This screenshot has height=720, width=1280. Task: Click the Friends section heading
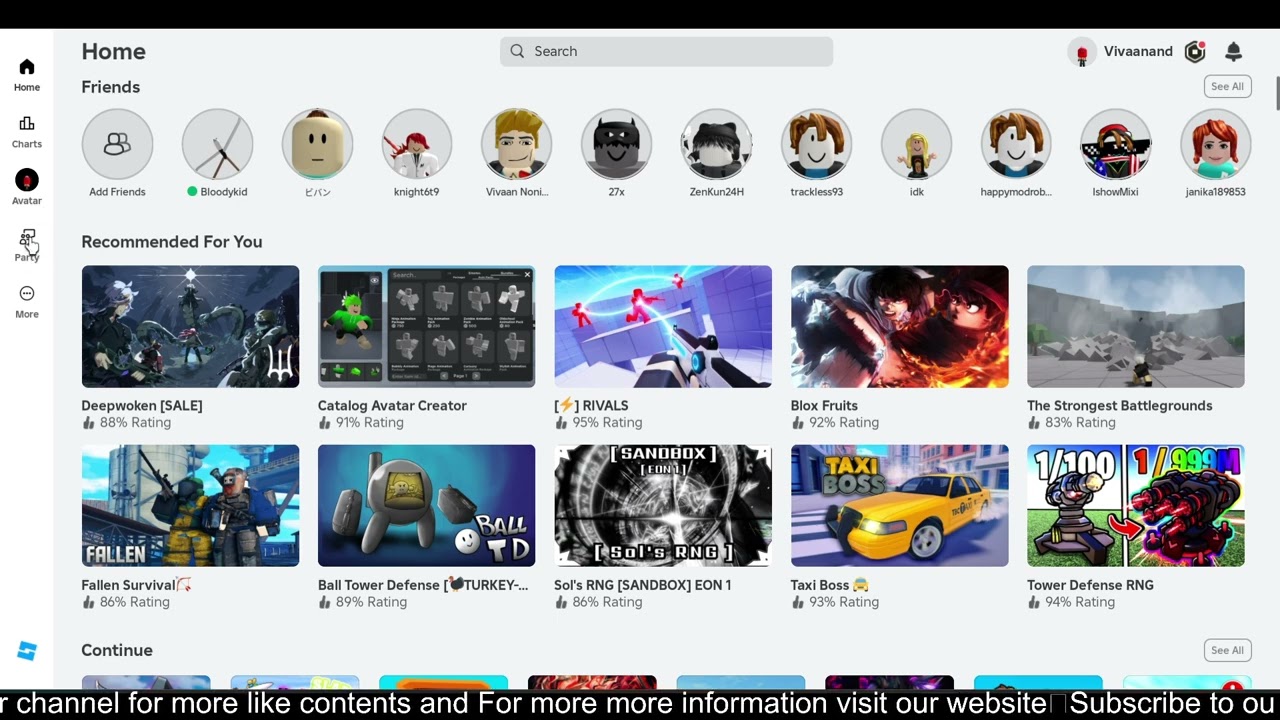[x=111, y=87]
